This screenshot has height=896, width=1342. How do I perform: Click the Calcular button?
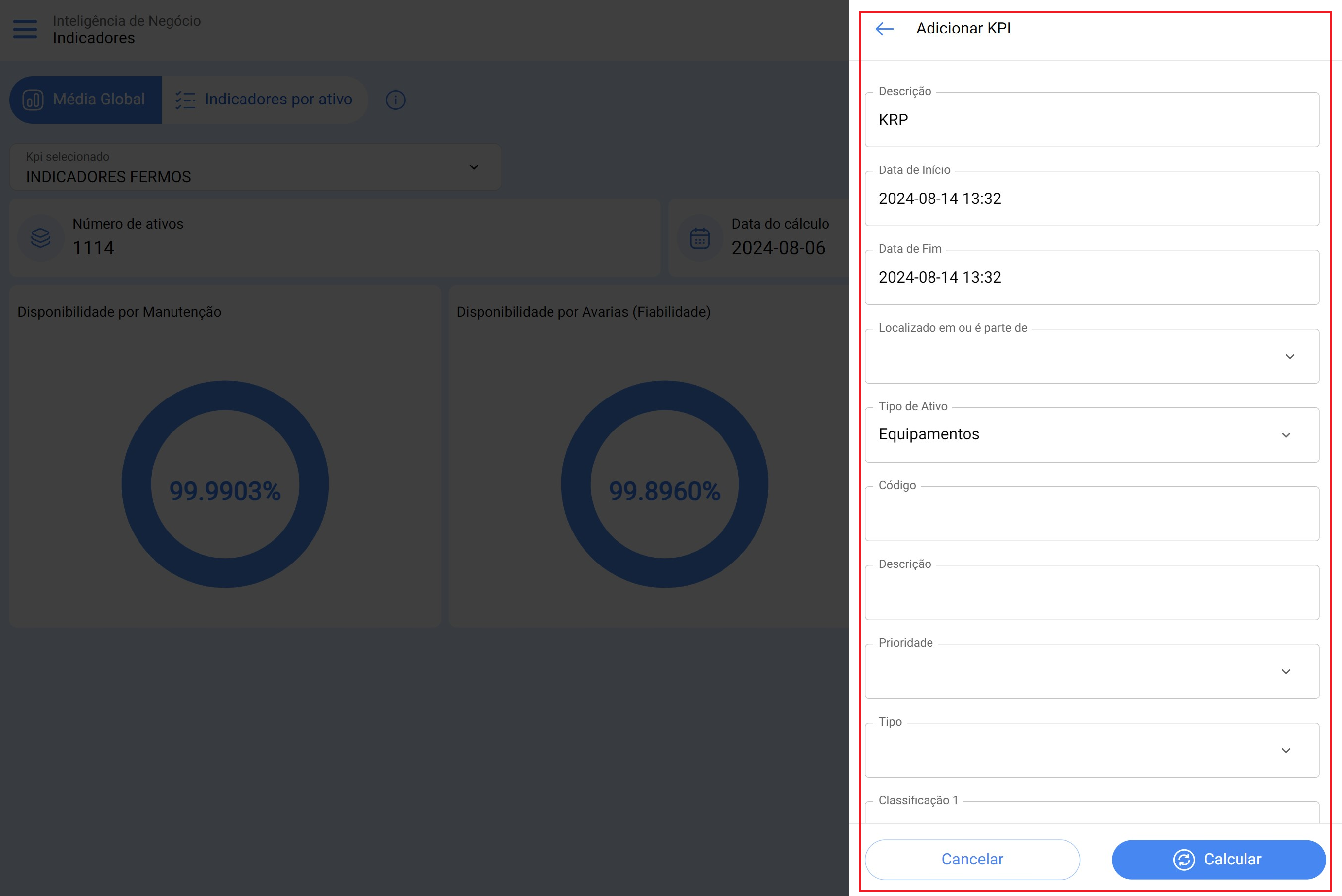(1219, 860)
